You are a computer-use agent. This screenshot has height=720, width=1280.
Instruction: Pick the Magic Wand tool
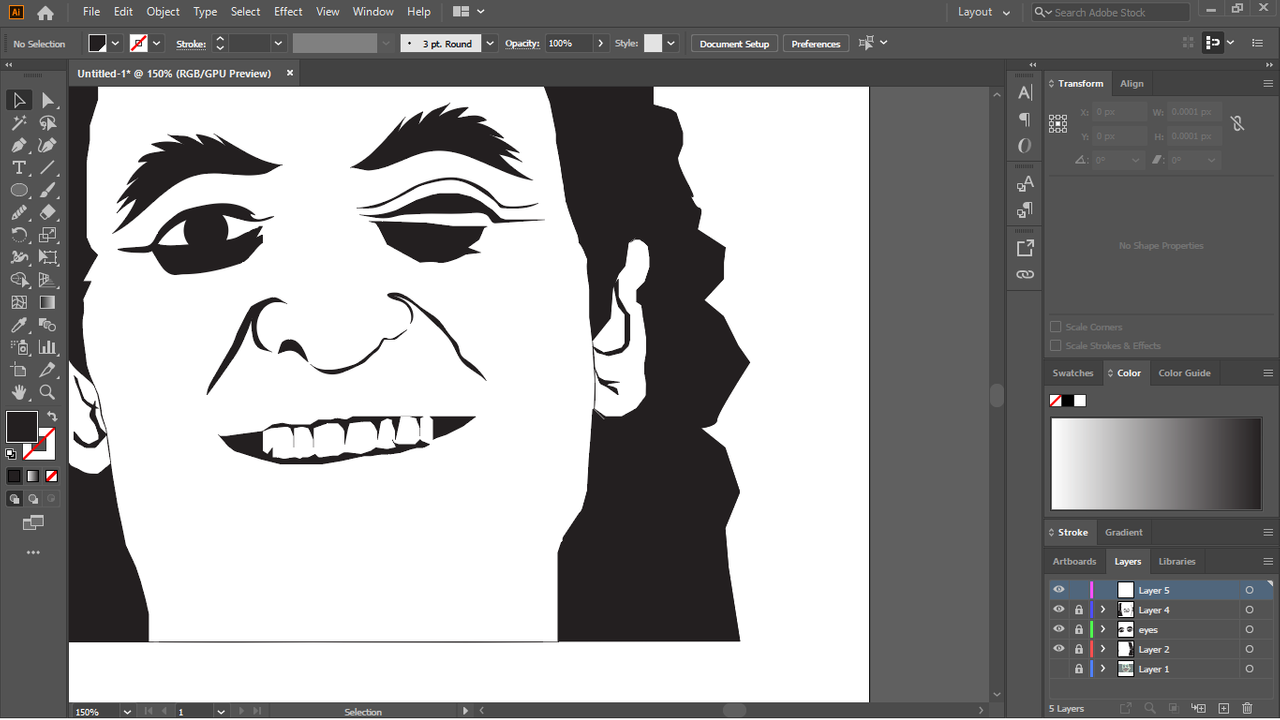19,123
